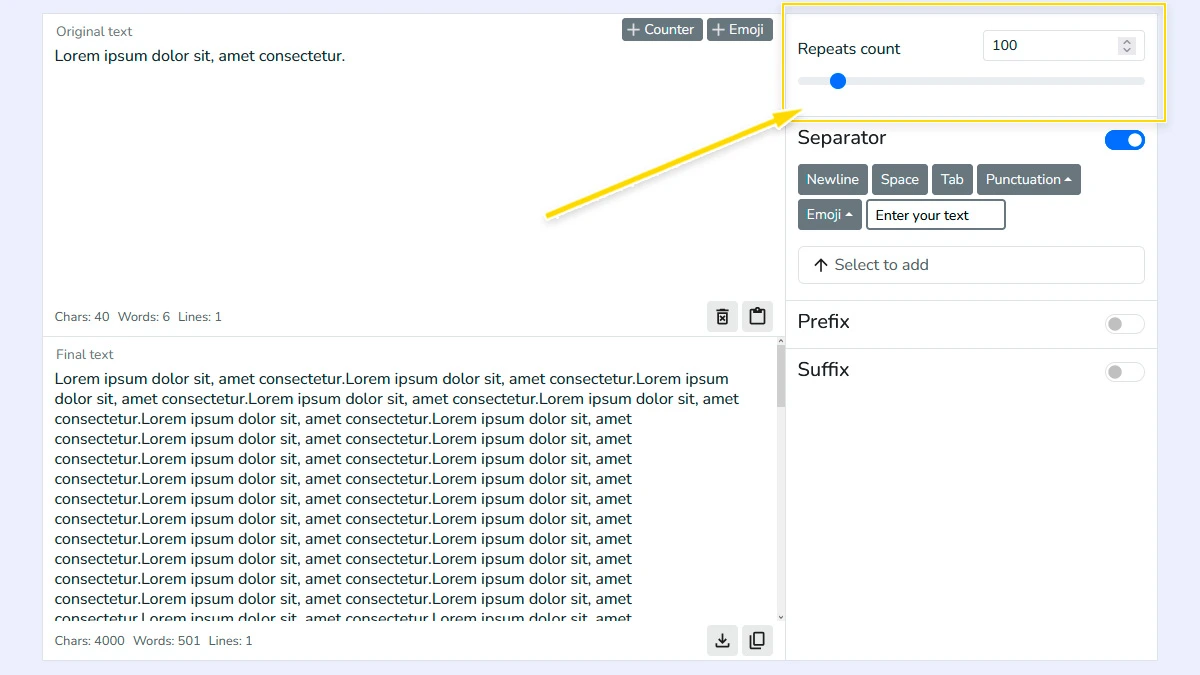Download the Final text result
The width and height of the screenshot is (1200, 675).
(x=722, y=640)
